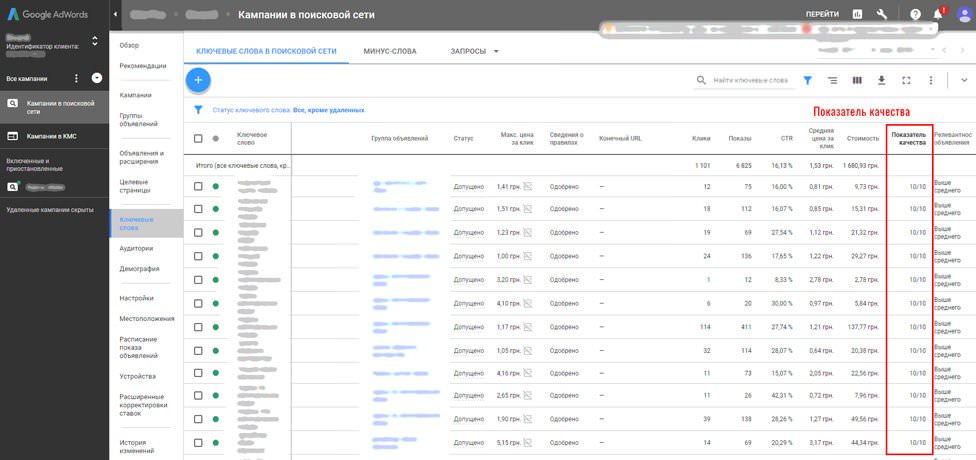Switch to Ключевые слова в поисковой сети tab
Image resolution: width=976 pixels, height=460 pixels.
coord(266,52)
